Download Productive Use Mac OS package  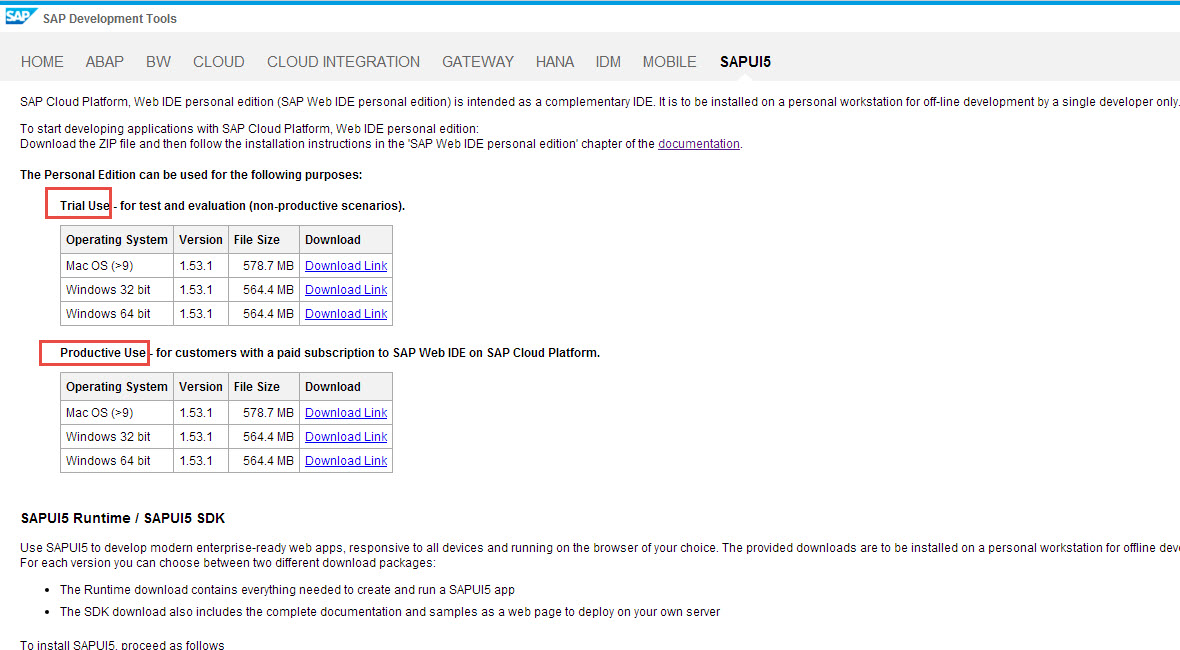346,413
